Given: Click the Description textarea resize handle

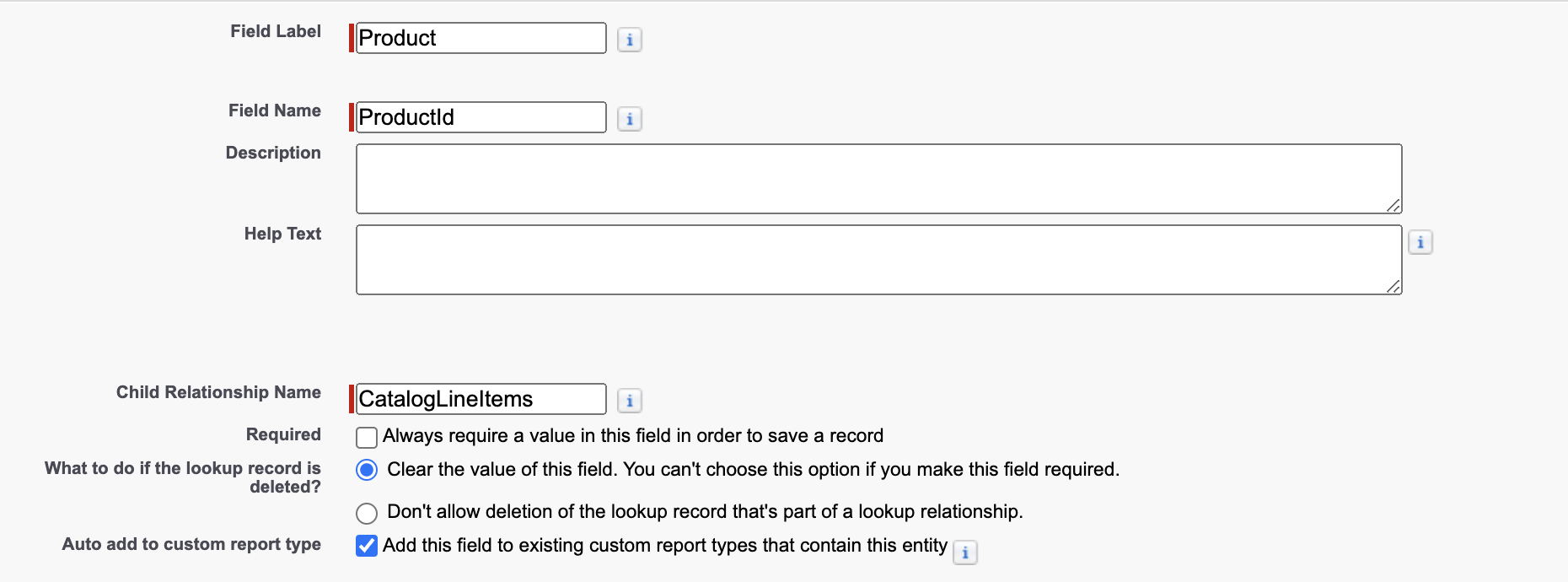Looking at the screenshot, I should click(x=1395, y=205).
